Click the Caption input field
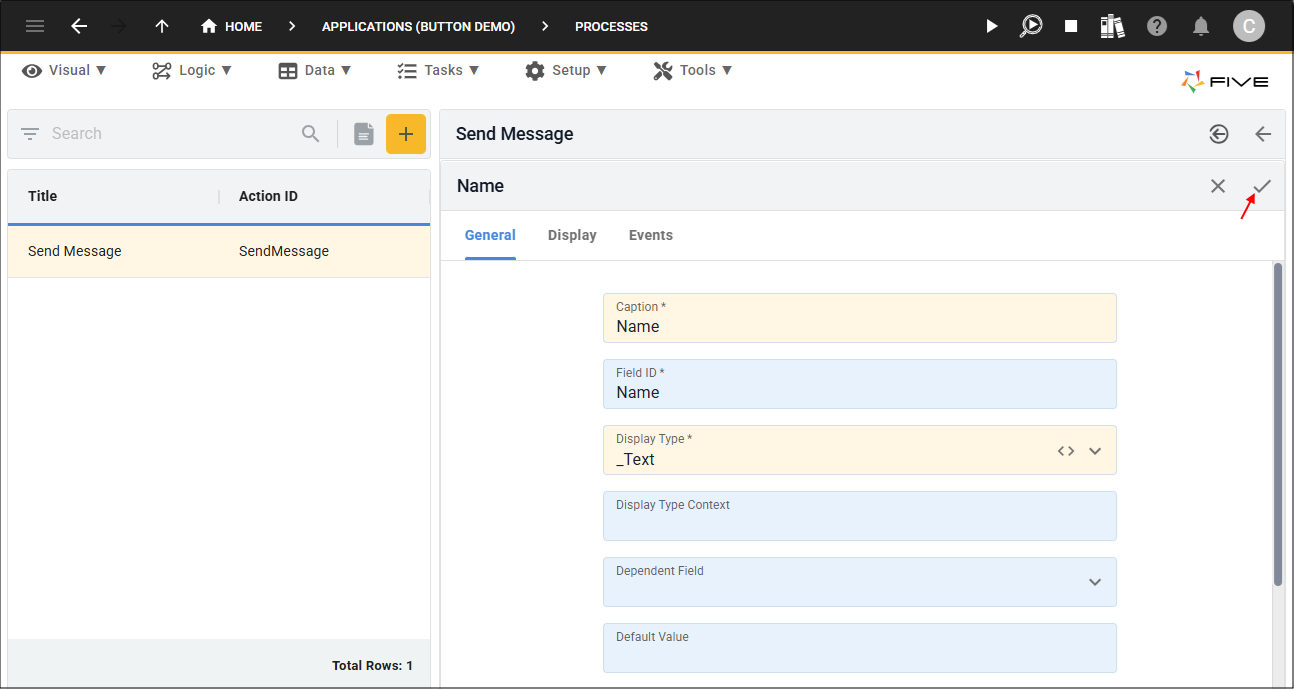 [x=860, y=318]
